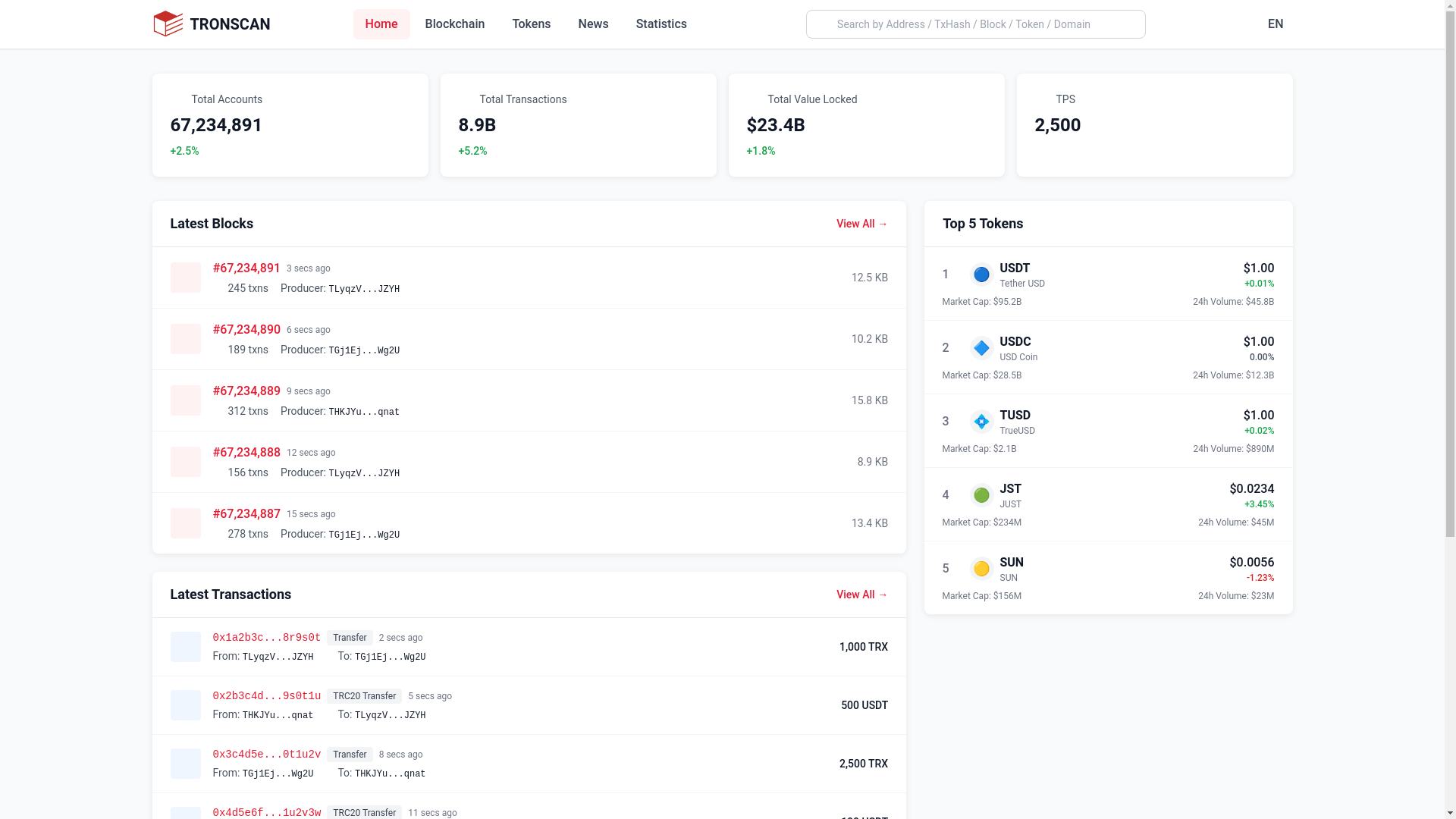
Task: View all latest transactions
Action: tap(862, 595)
